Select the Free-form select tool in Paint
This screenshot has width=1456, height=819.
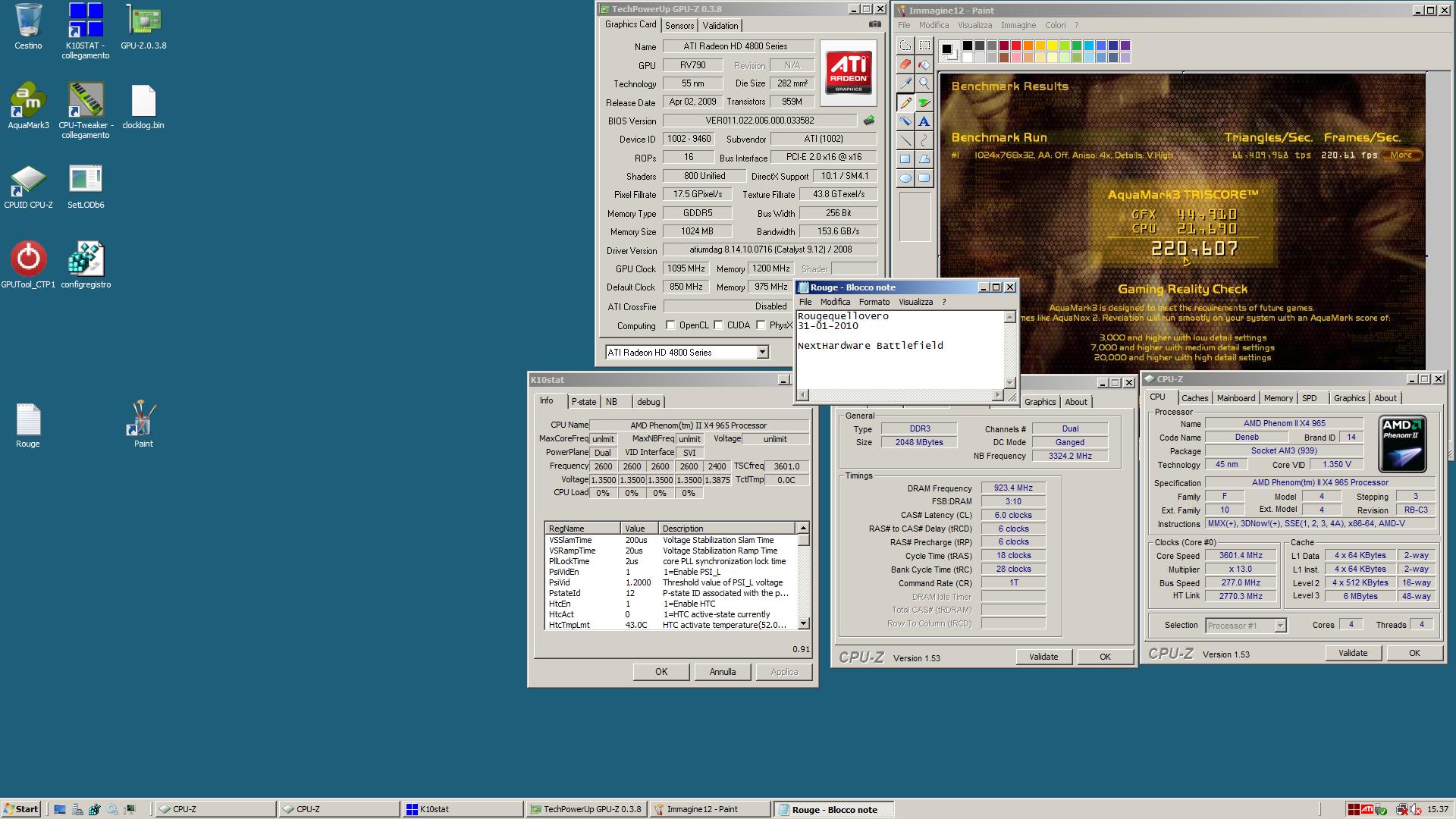pos(905,45)
